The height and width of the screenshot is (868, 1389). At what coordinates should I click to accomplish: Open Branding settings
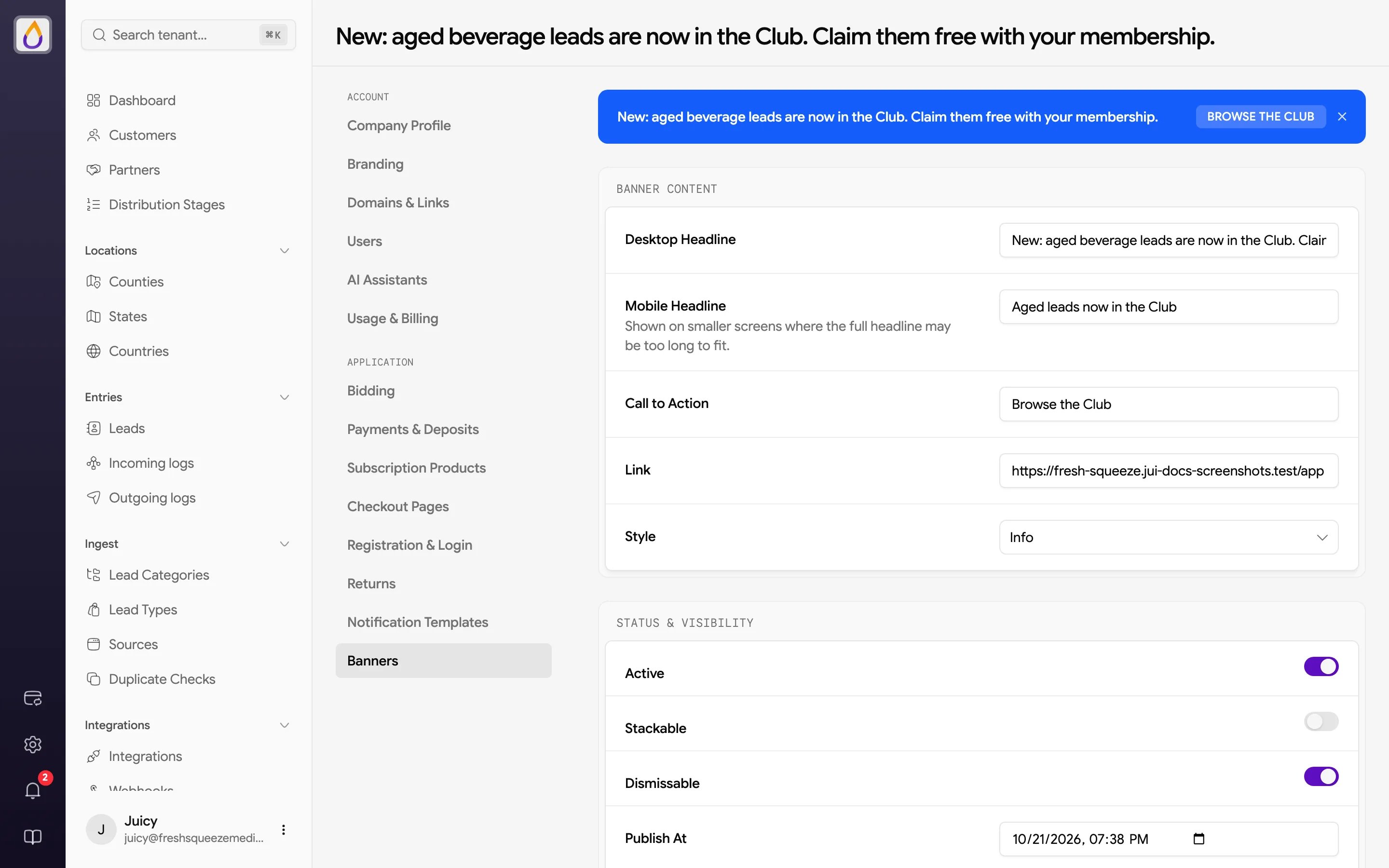click(x=375, y=164)
